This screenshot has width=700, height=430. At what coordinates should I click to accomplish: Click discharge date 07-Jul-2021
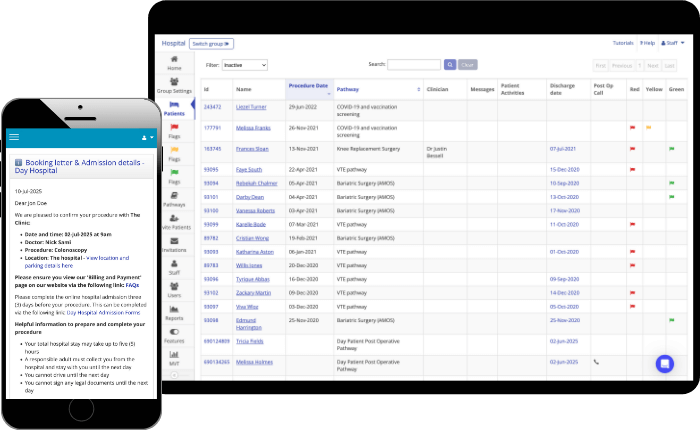point(562,149)
